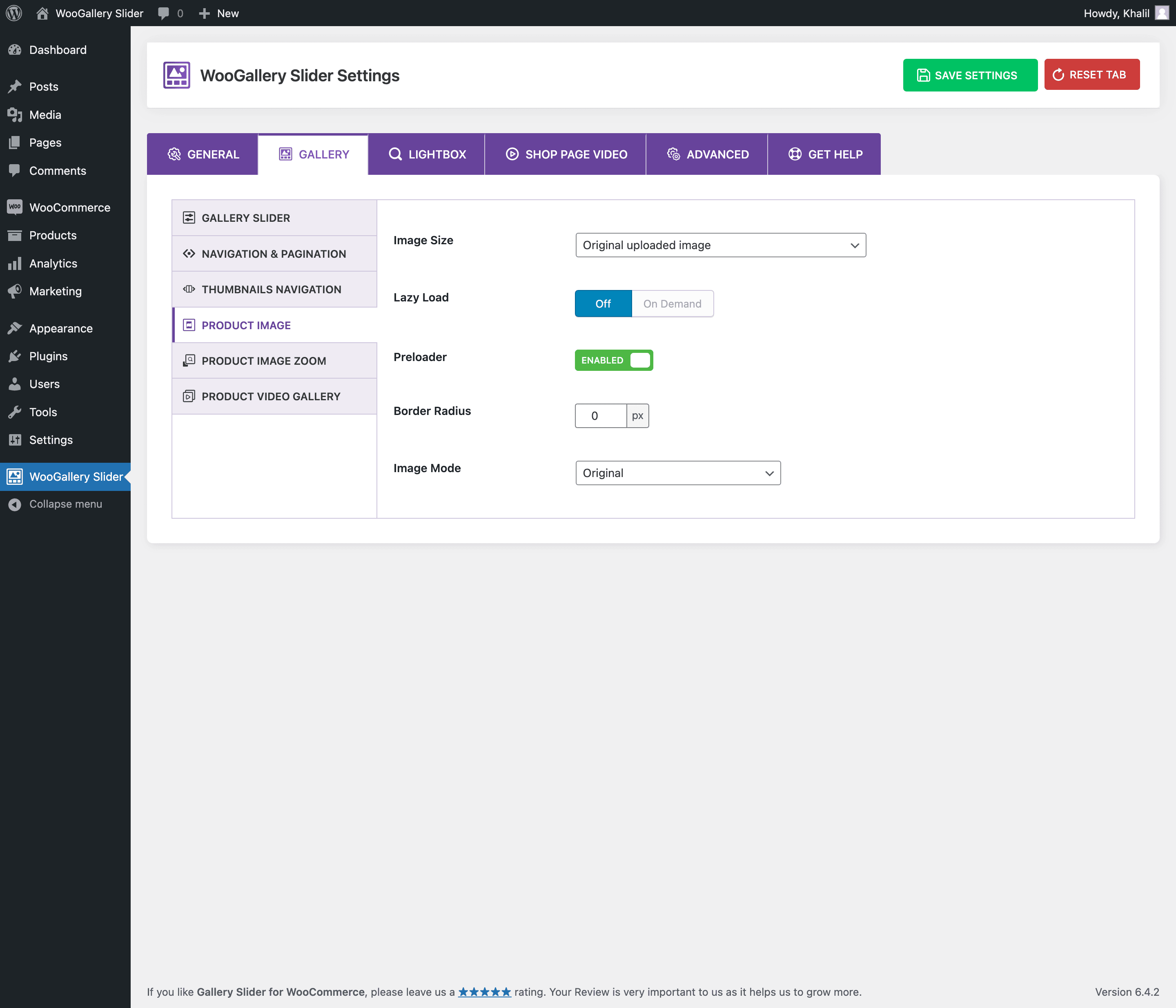1176x1008 pixels.
Task: Disable the Preloader toggle switch
Action: 614,360
